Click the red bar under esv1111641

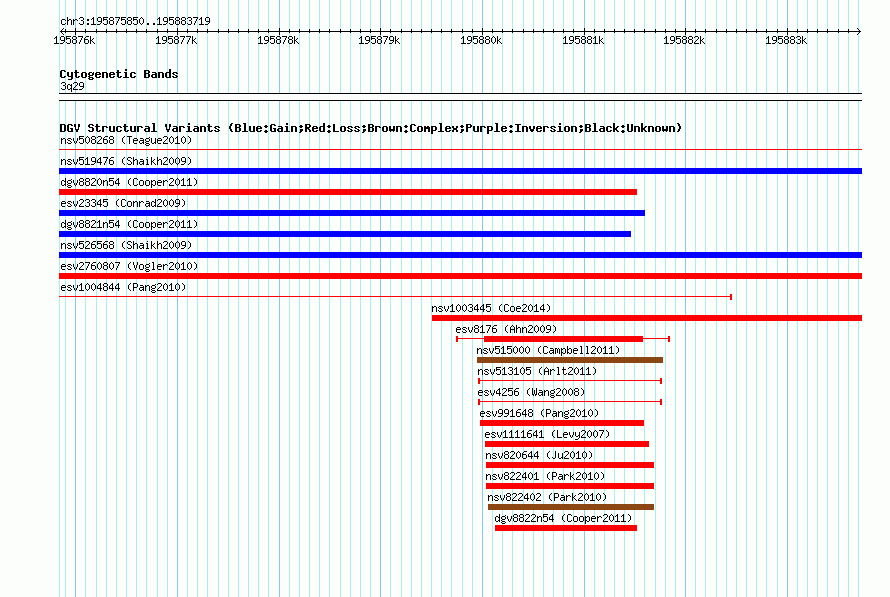pos(566,444)
